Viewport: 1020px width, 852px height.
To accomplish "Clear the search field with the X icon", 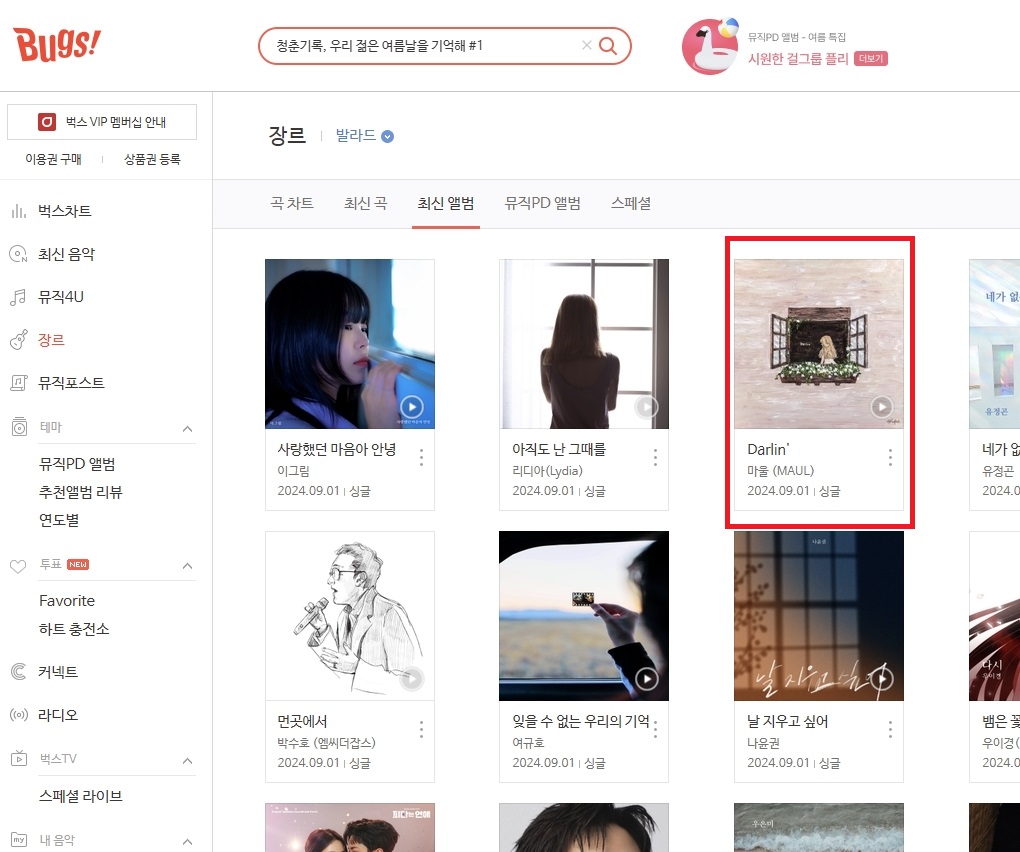I will point(586,45).
